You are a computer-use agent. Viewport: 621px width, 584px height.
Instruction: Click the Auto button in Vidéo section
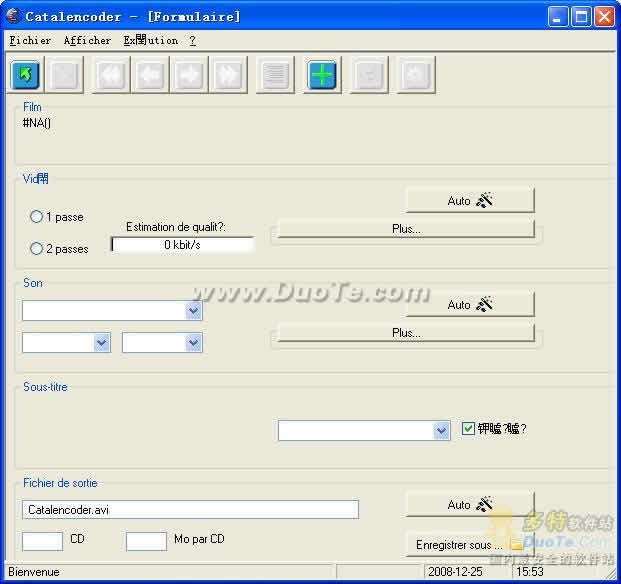pos(470,200)
